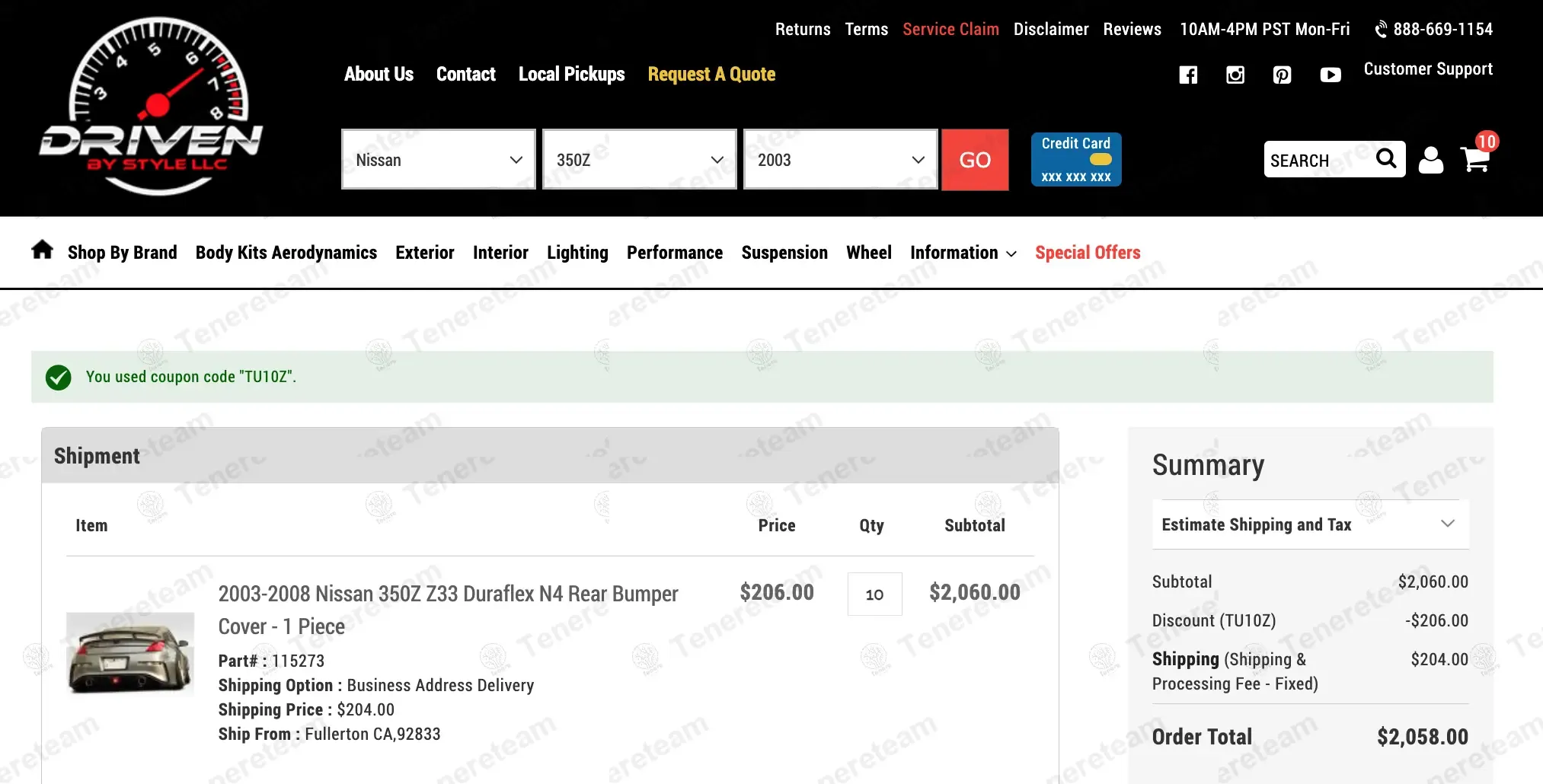
Task: Open the user account icon
Action: click(x=1431, y=160)
